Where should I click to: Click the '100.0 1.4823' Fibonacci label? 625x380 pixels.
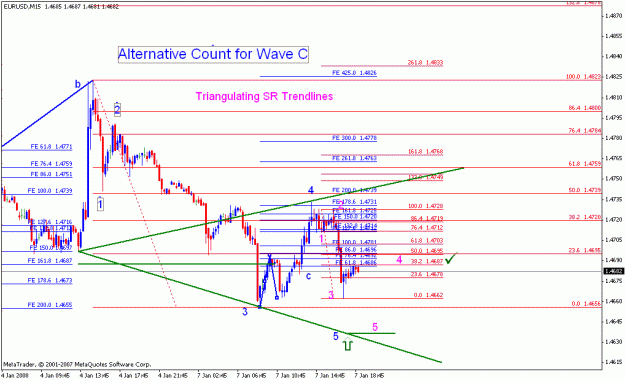pyautogui.click(x=583, y=77)
